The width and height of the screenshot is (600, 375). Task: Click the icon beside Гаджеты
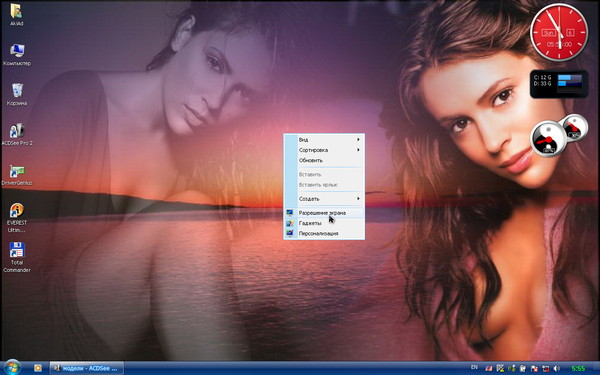[290, 223]
